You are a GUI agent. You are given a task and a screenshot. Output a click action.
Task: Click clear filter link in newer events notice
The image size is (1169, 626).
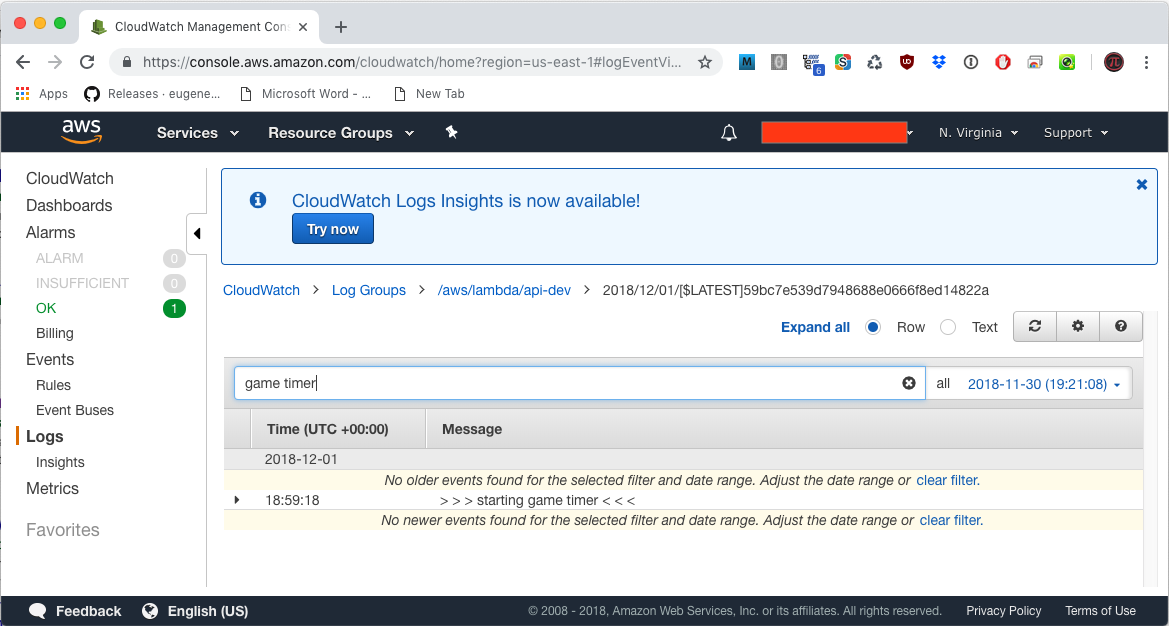(x=951, y=520)
